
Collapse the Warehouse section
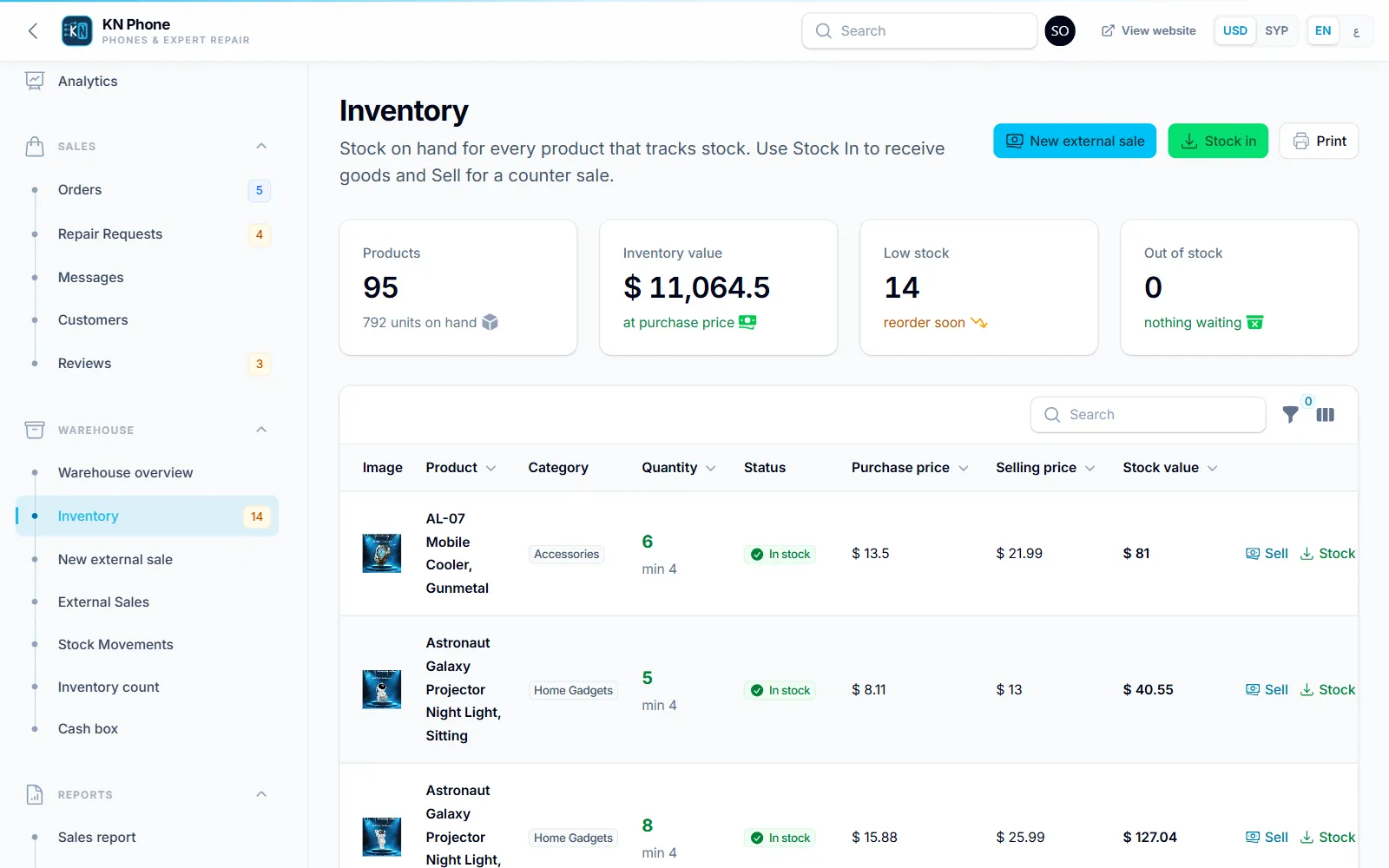coord(261,430)
